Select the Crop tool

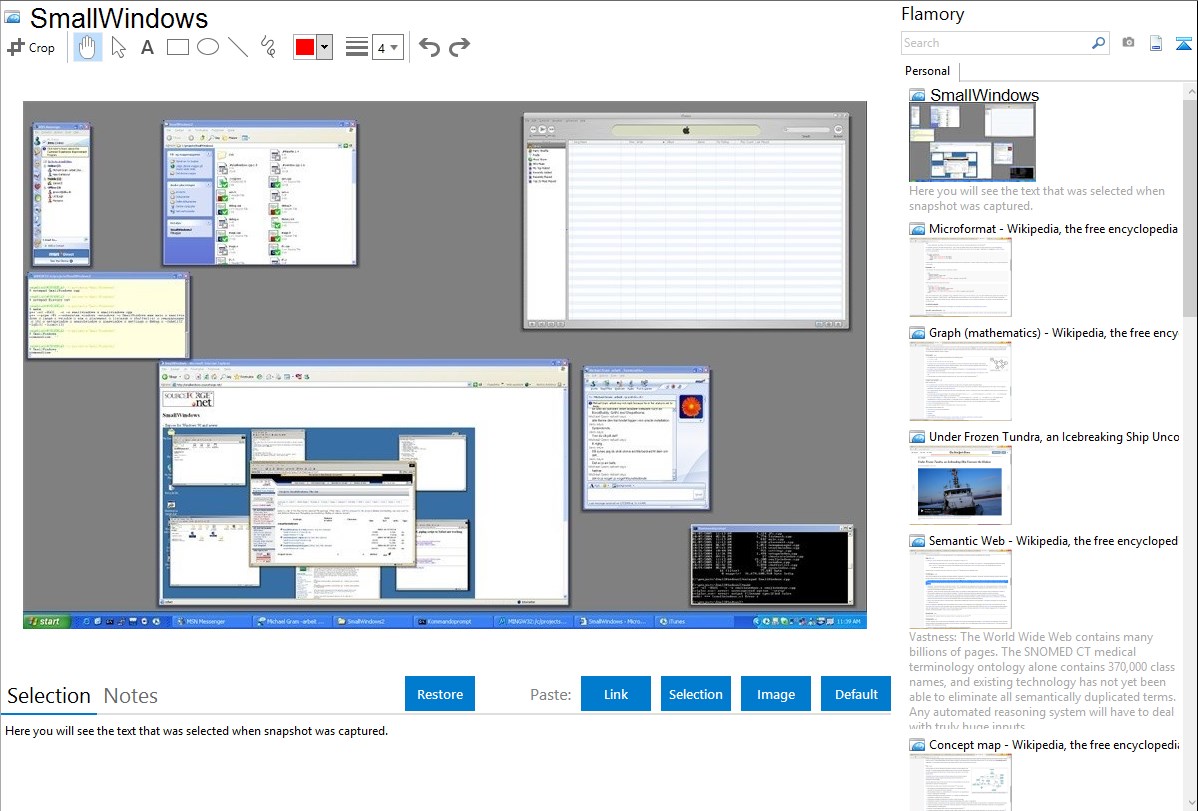[31, 47]
